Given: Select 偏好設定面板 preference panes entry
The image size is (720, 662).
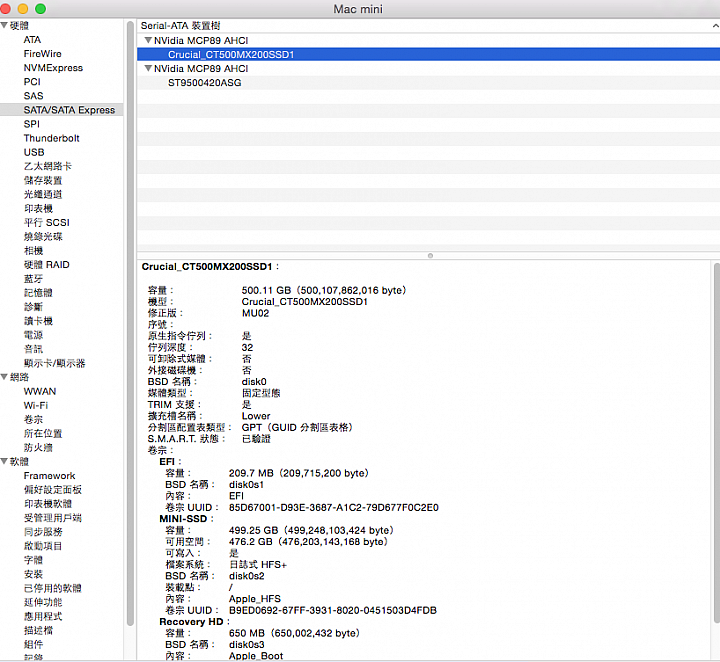Looking at the screenshot, I should click(52, 490).
